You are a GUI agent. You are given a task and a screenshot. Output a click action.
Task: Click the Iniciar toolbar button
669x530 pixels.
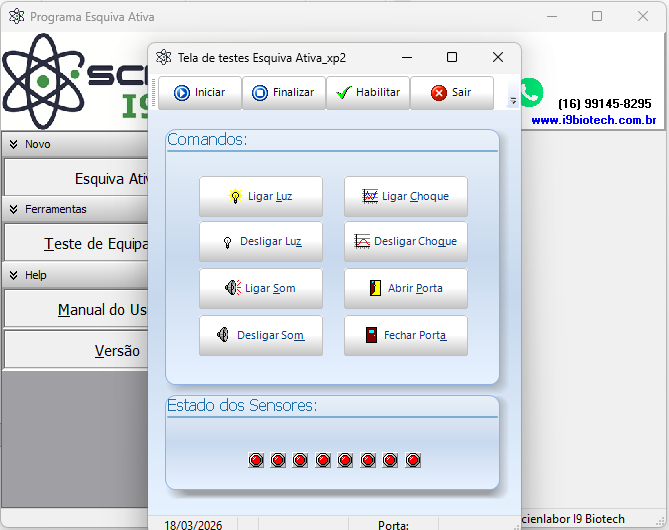199,93
